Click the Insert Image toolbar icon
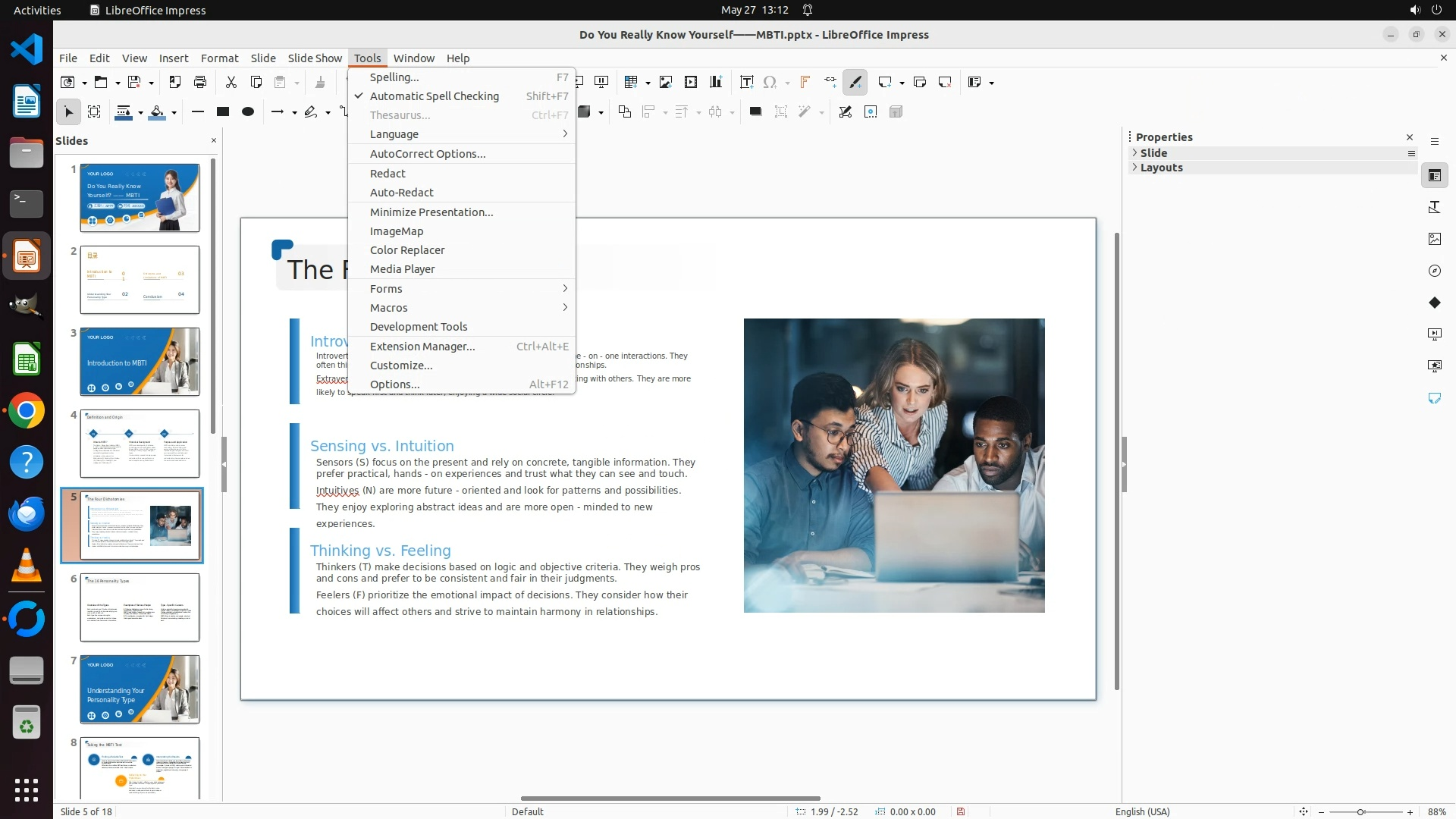 tap(666, 82)
